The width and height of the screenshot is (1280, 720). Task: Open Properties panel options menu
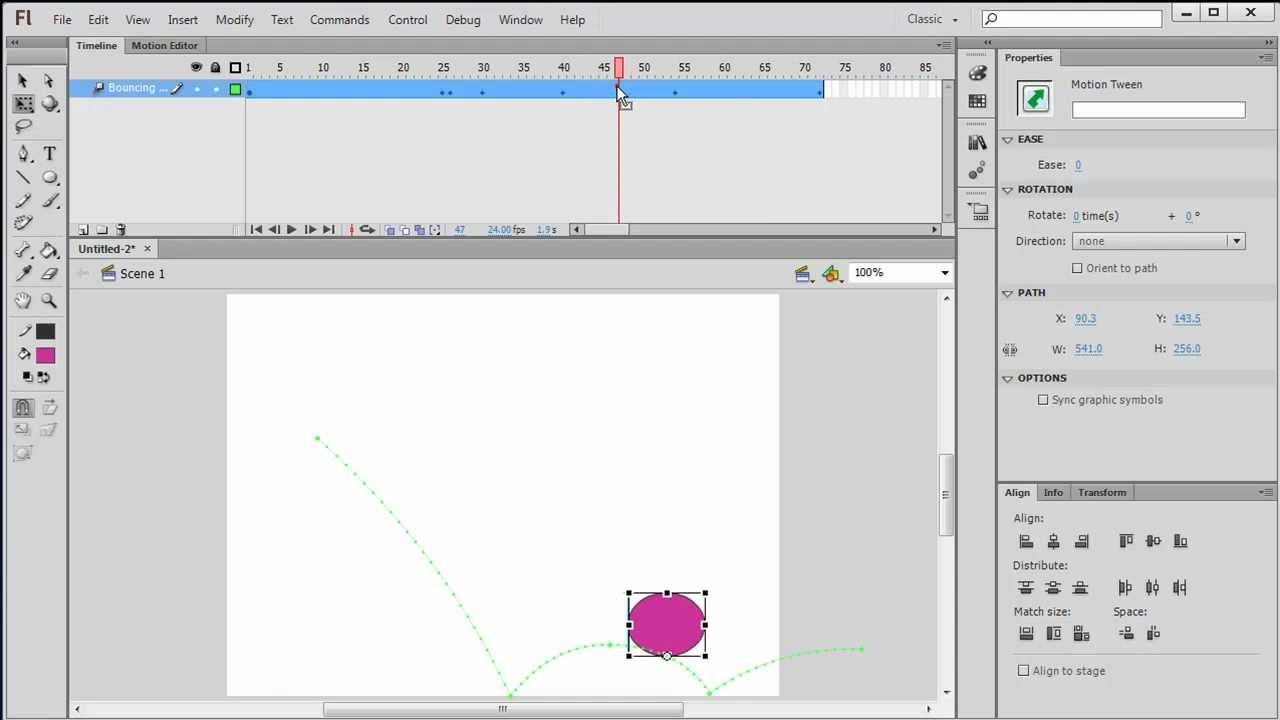tap(1266, 58)
